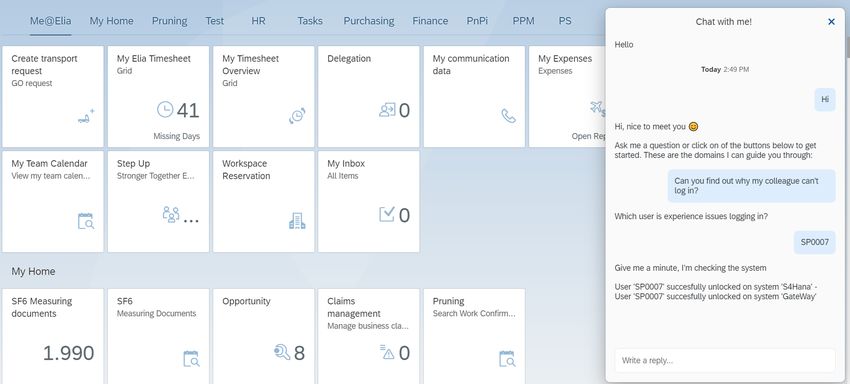Open the Finance tab
The height and width of the screenshot is (384, 850).
coord(430,21)
